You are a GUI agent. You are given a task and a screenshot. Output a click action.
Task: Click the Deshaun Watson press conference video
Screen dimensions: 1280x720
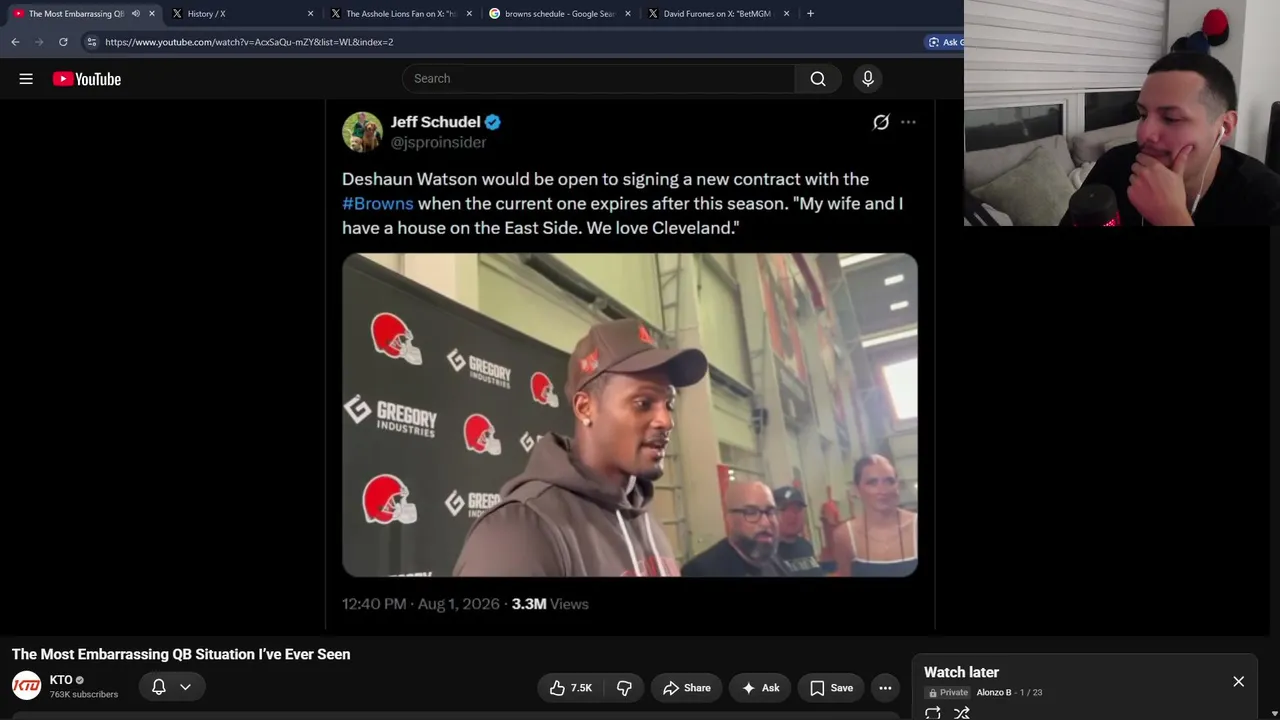pyautogui.click(x=630, y=415)
